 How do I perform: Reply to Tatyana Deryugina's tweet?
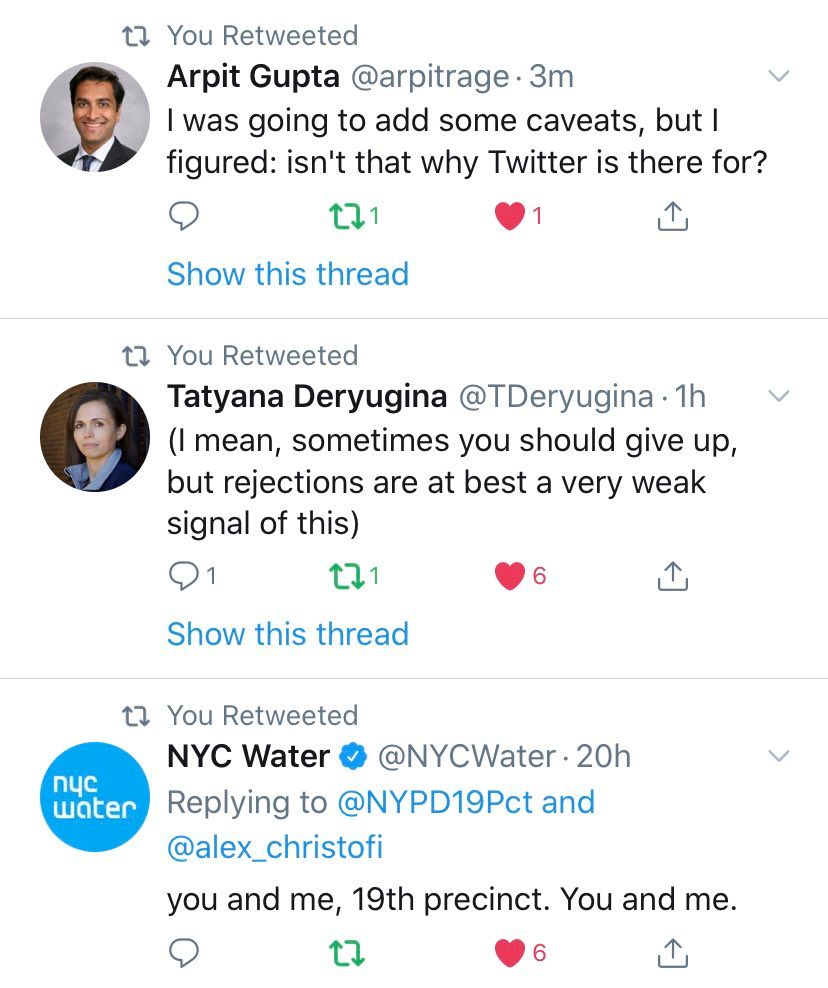click(184, 575)
